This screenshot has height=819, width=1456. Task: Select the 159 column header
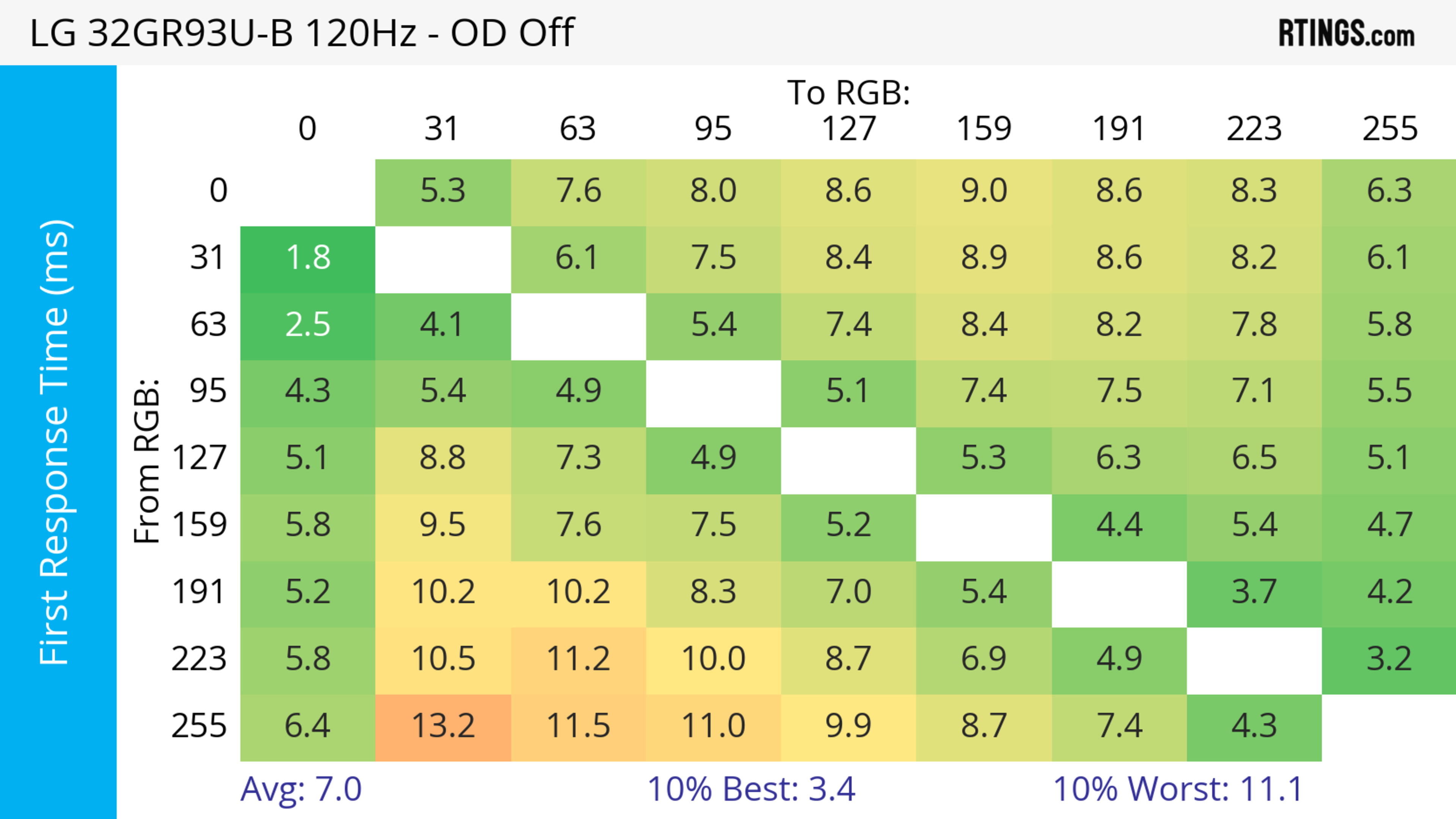pyautogui.click(x=984, y=129)
